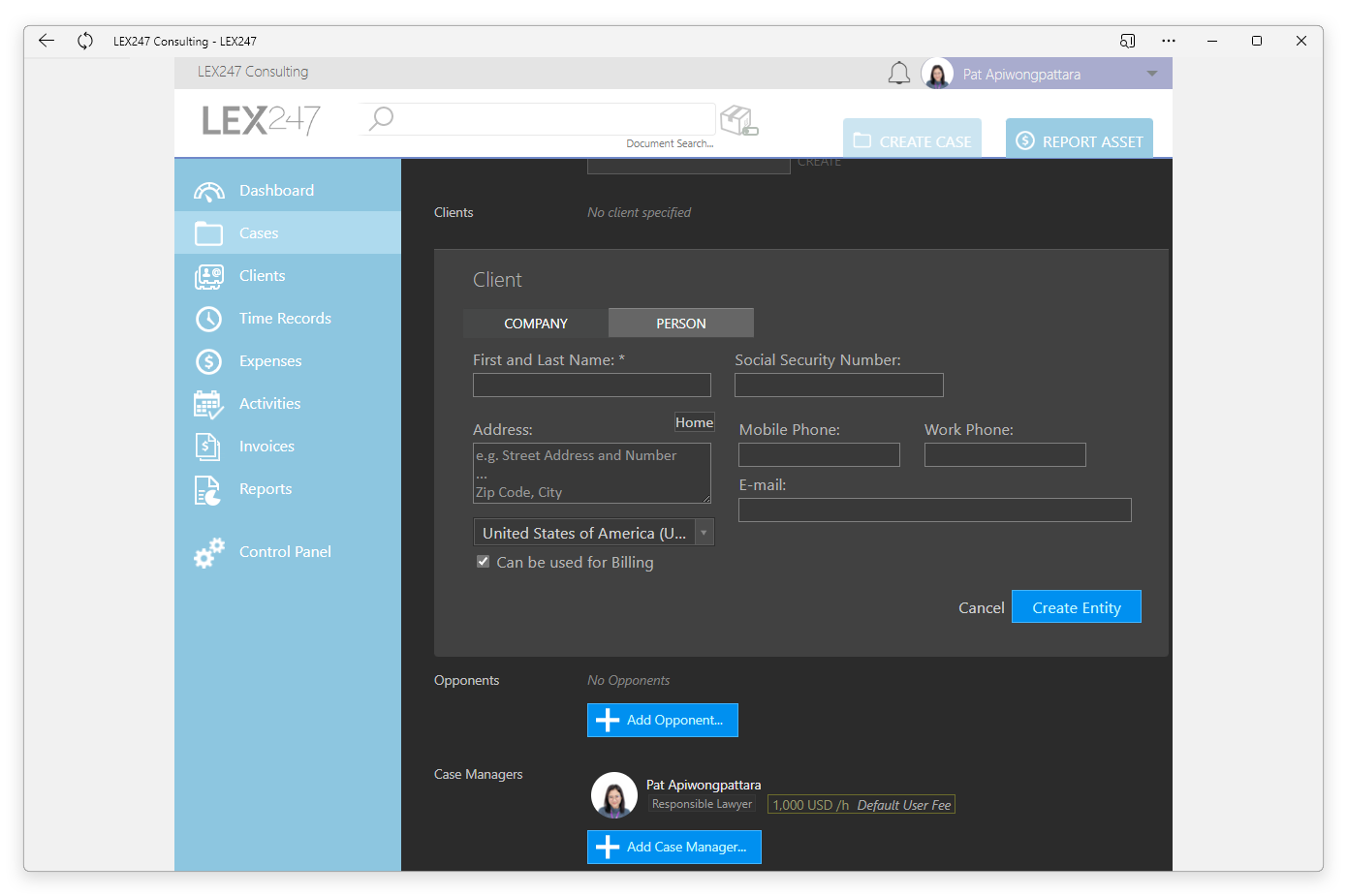
Task: Open Time Records in the sidebar
Action: 288,319
